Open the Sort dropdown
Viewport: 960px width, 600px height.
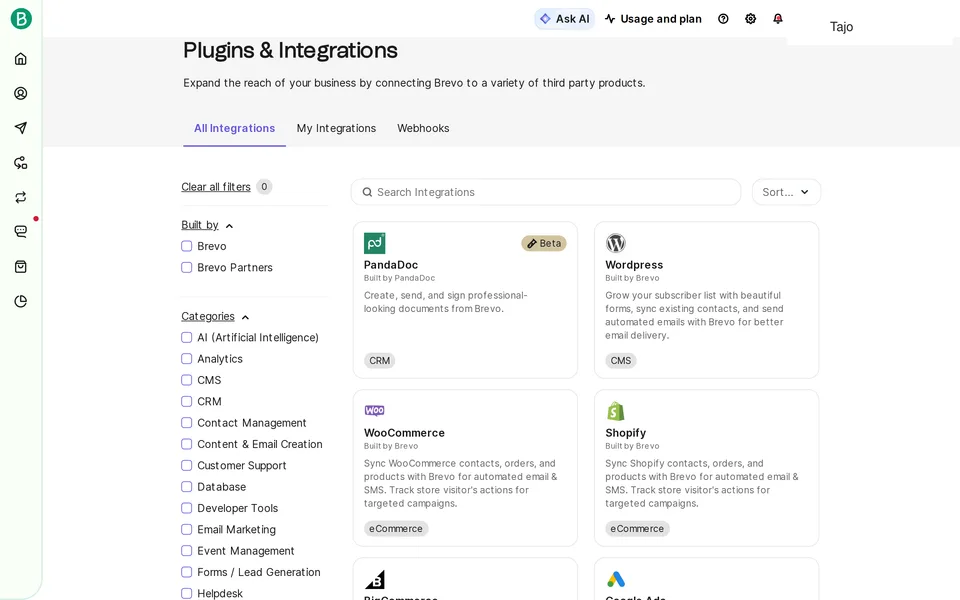coord(786,192)
